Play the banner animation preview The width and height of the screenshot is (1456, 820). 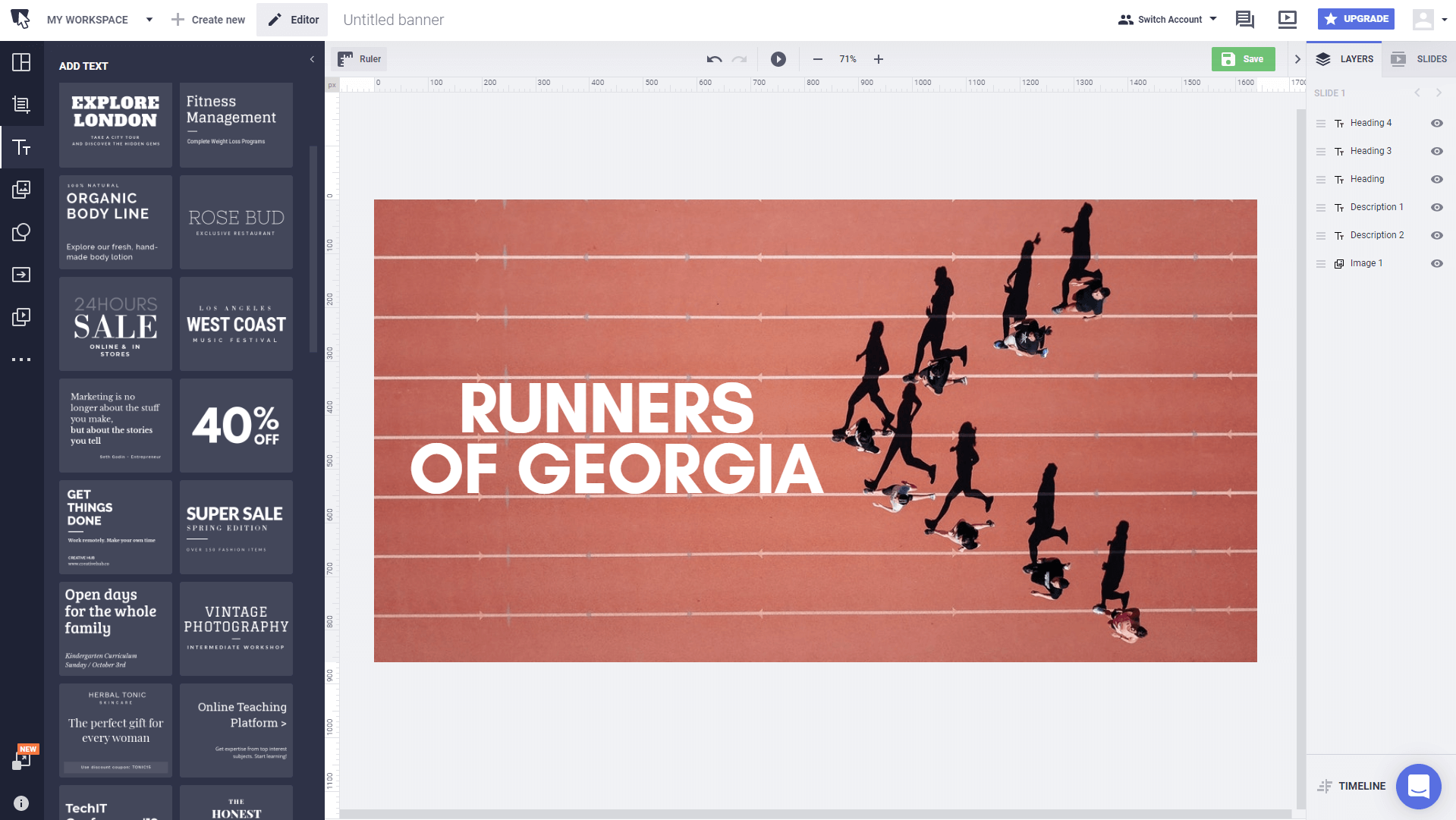(x=778, y=59)
